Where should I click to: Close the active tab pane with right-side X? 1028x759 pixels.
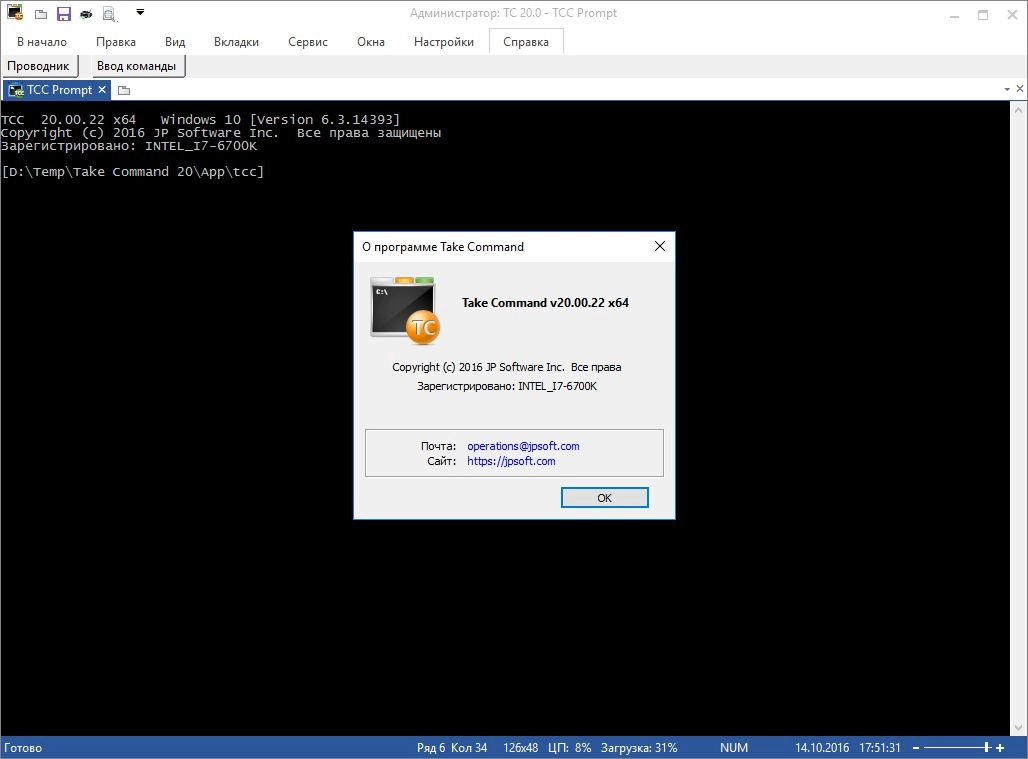[1020, 88]
